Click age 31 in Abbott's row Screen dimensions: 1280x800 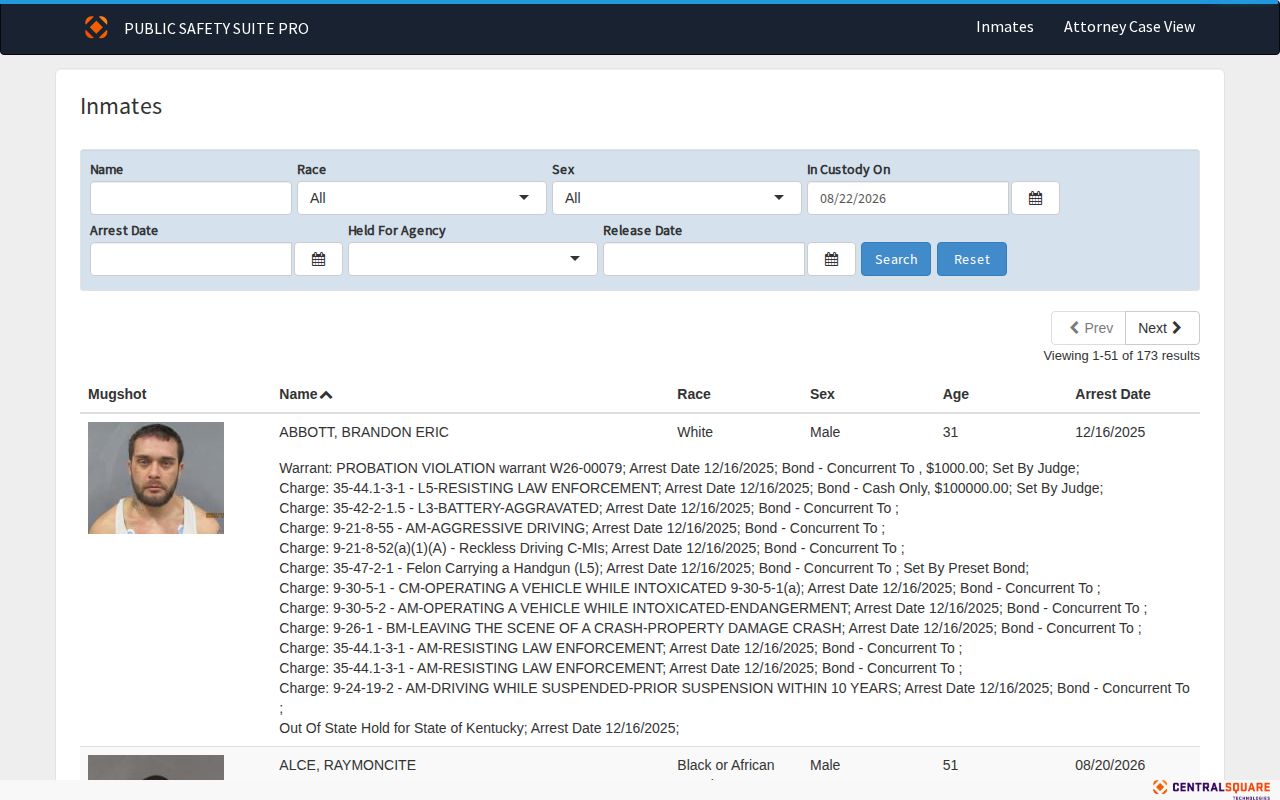(x=950, y=432)
